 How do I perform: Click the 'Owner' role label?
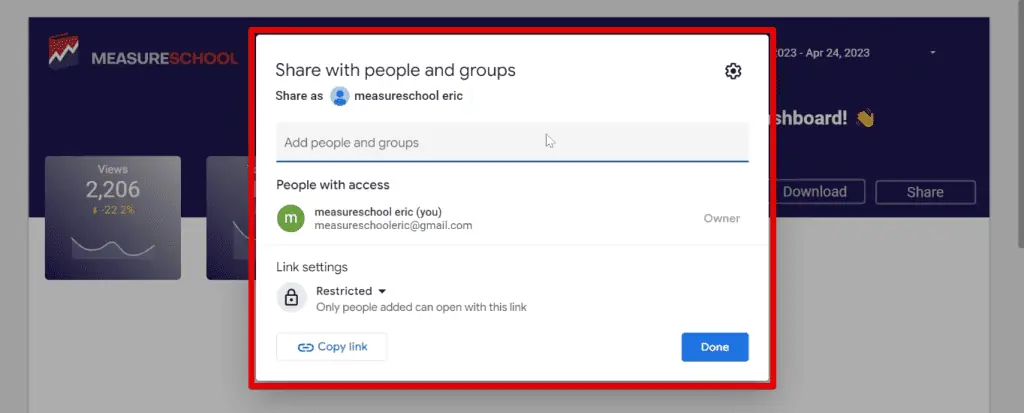[722, 218]
